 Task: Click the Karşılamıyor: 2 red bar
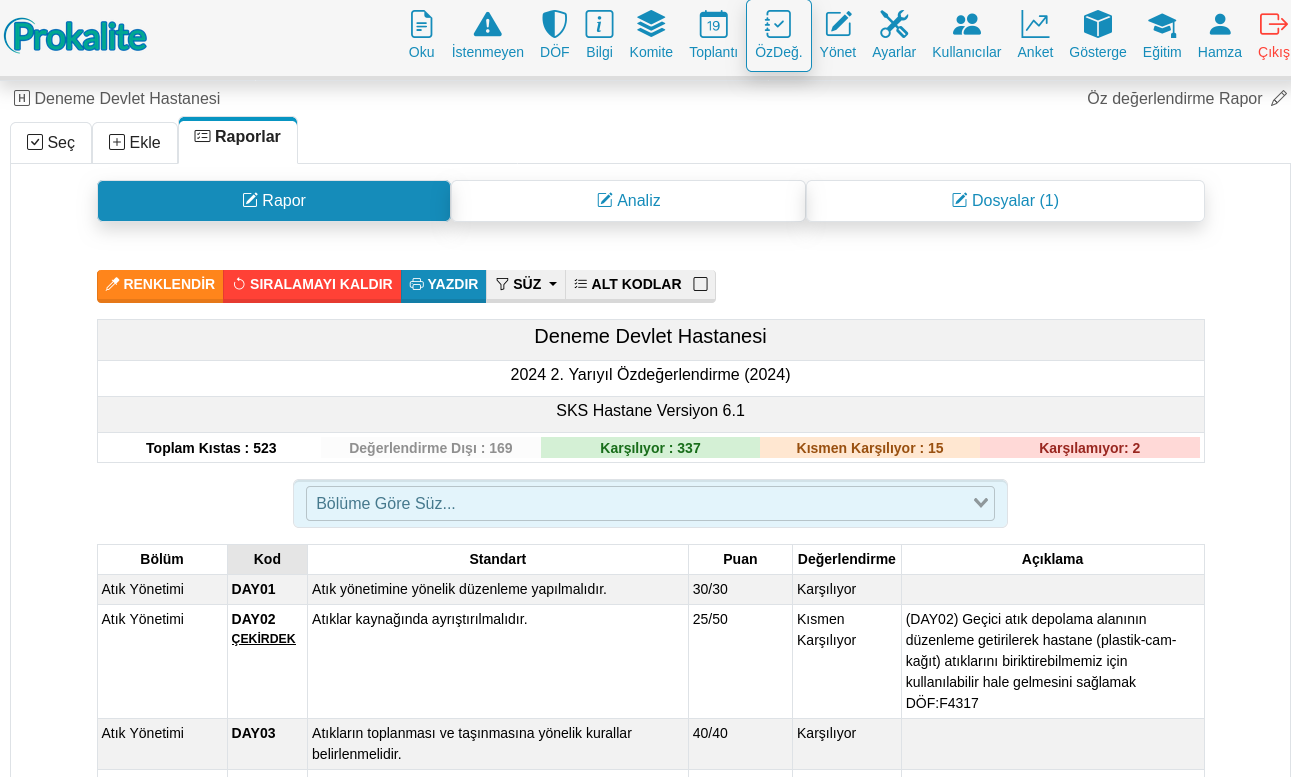pyautogui.click(x=1090, y=448)
